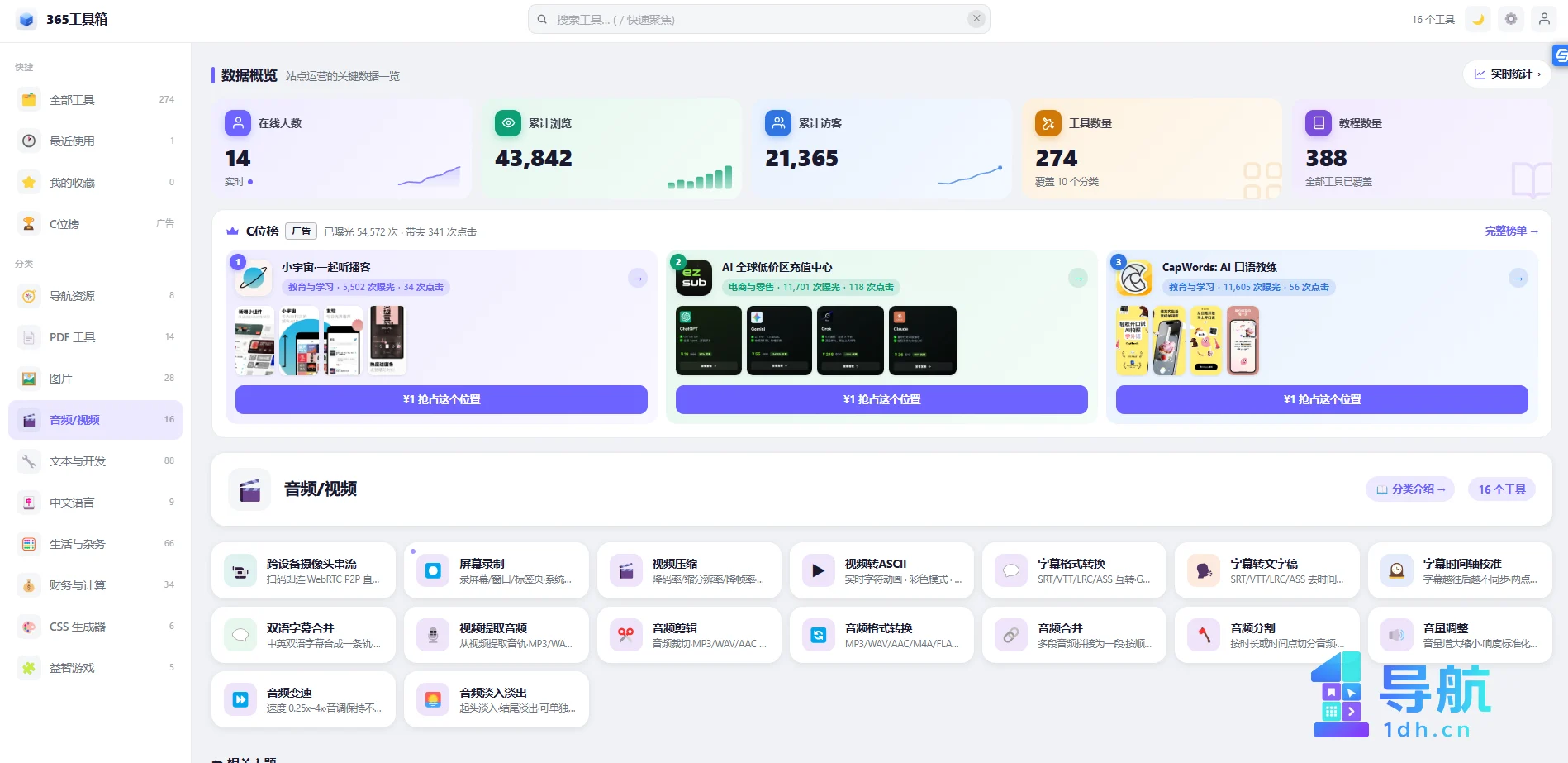Image resolution: width=1568 pixels, height=763 pixels.
Task: Open 跨设备摄像头串流 tool icon
Action: [240, 570]
